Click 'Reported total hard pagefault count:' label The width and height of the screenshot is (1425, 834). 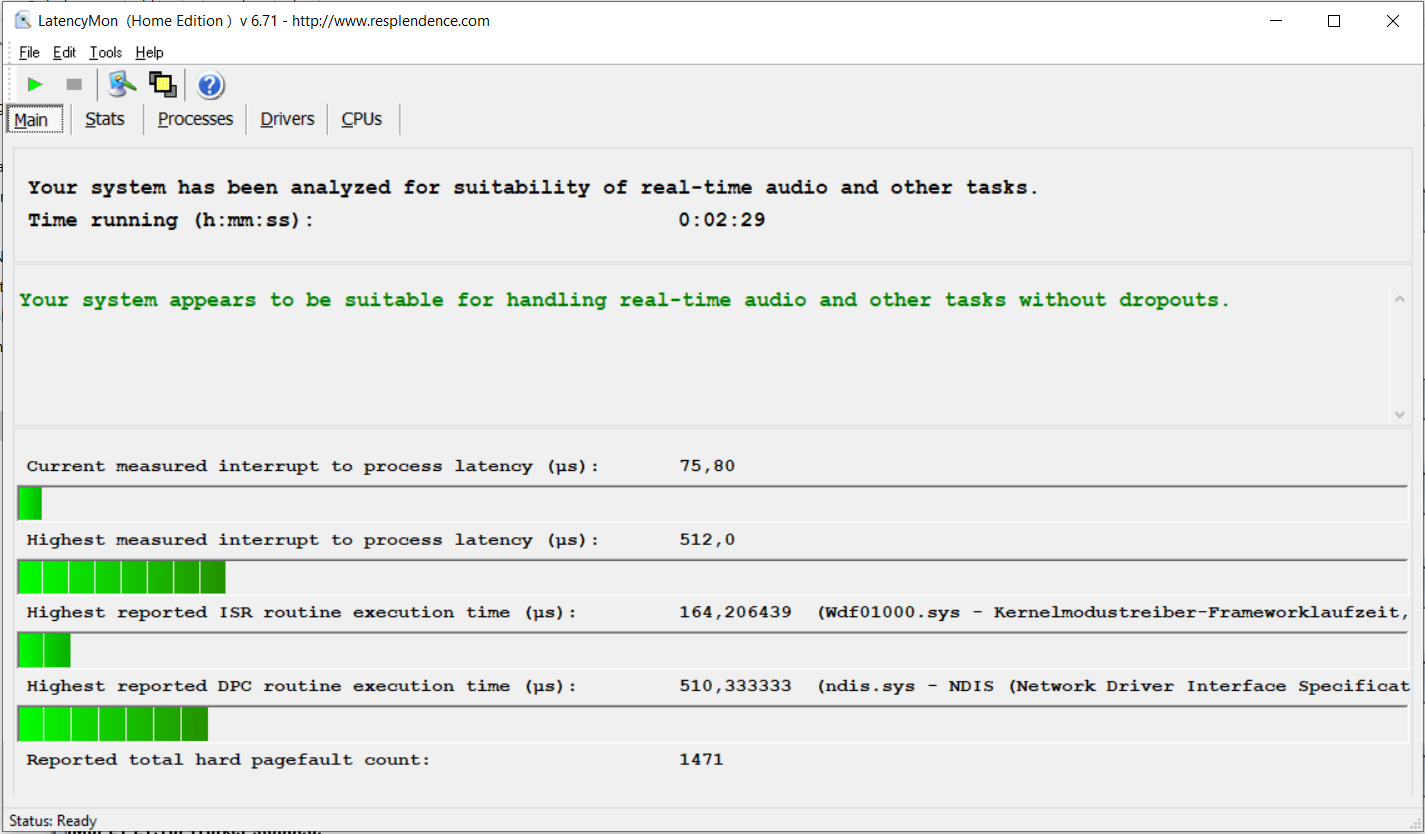(228, 760)
